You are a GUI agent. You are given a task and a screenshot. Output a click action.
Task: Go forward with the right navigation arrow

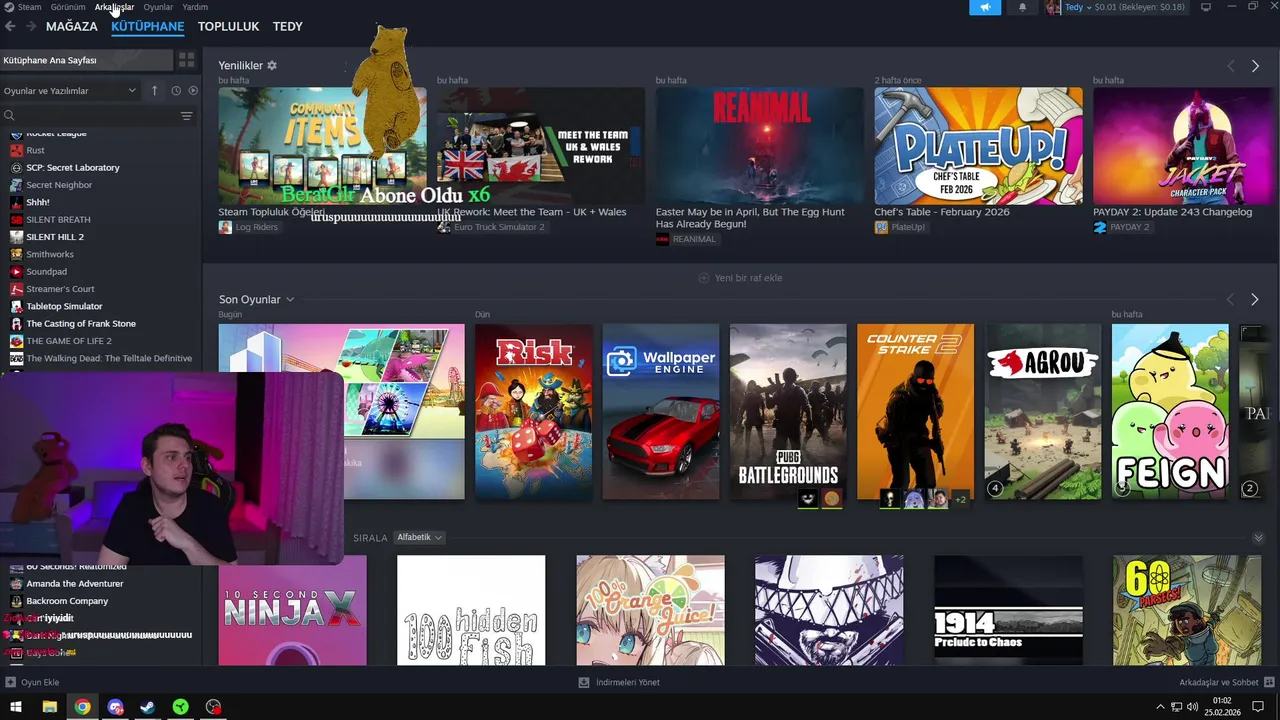pyautogui.click(x=31, y=27)
